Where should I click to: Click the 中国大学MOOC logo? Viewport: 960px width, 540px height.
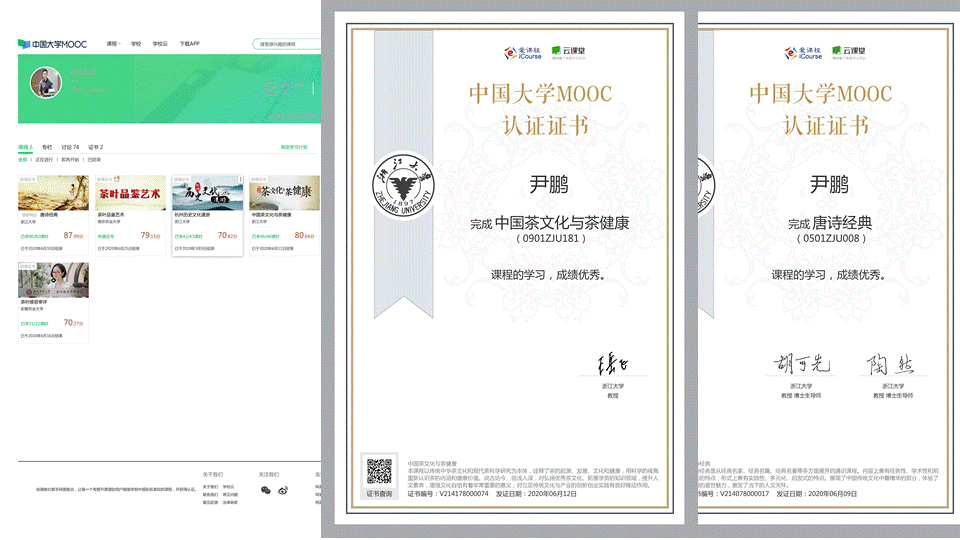[52, 44]
